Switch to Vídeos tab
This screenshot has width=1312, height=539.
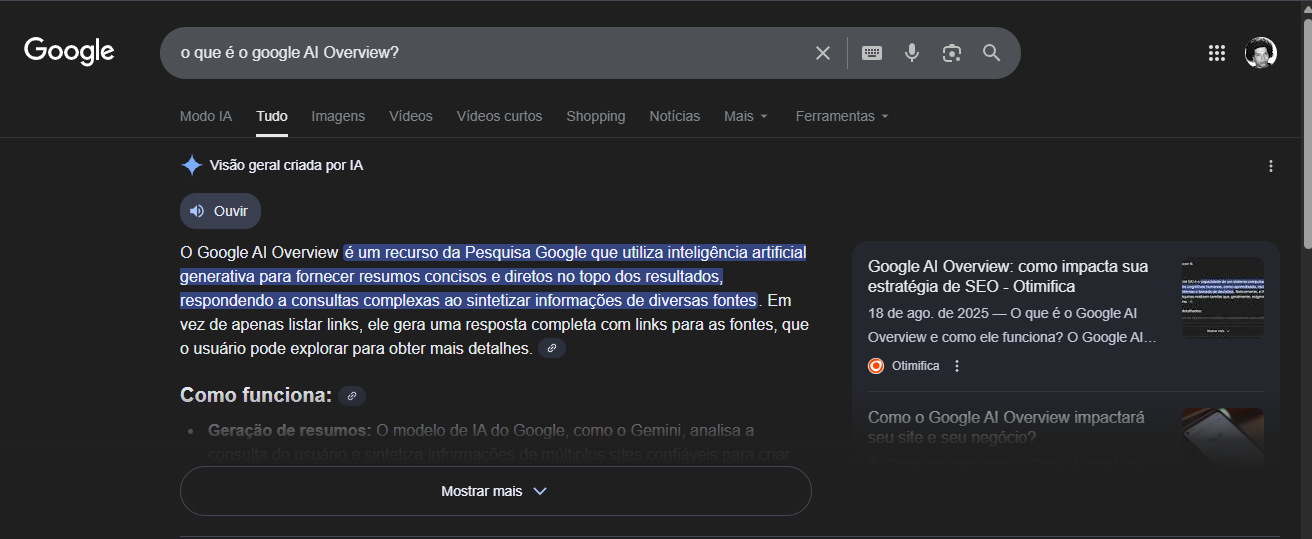(x=411, y=116)
